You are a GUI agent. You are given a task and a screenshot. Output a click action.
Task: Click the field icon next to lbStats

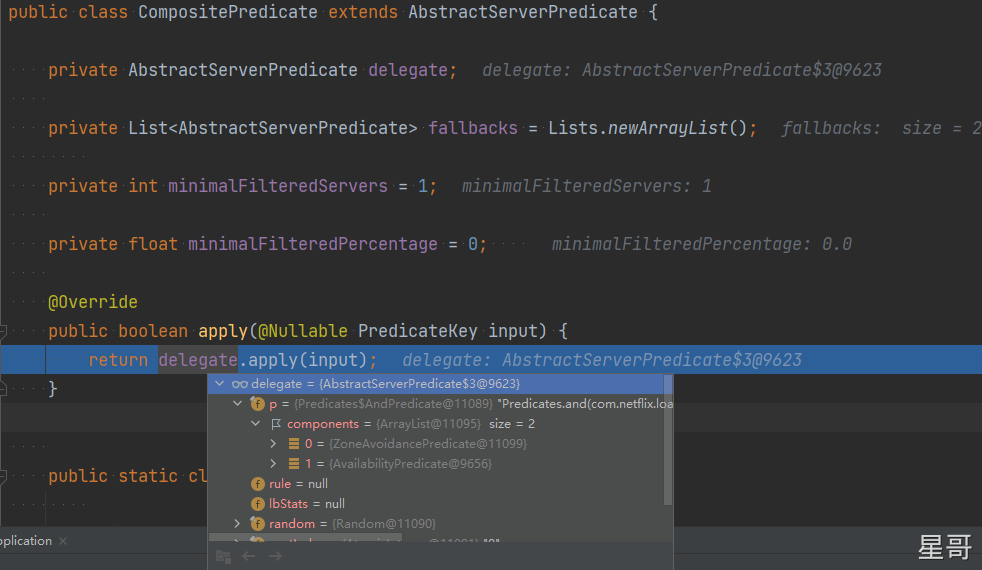pyautogui.click(x=258, y=504)
